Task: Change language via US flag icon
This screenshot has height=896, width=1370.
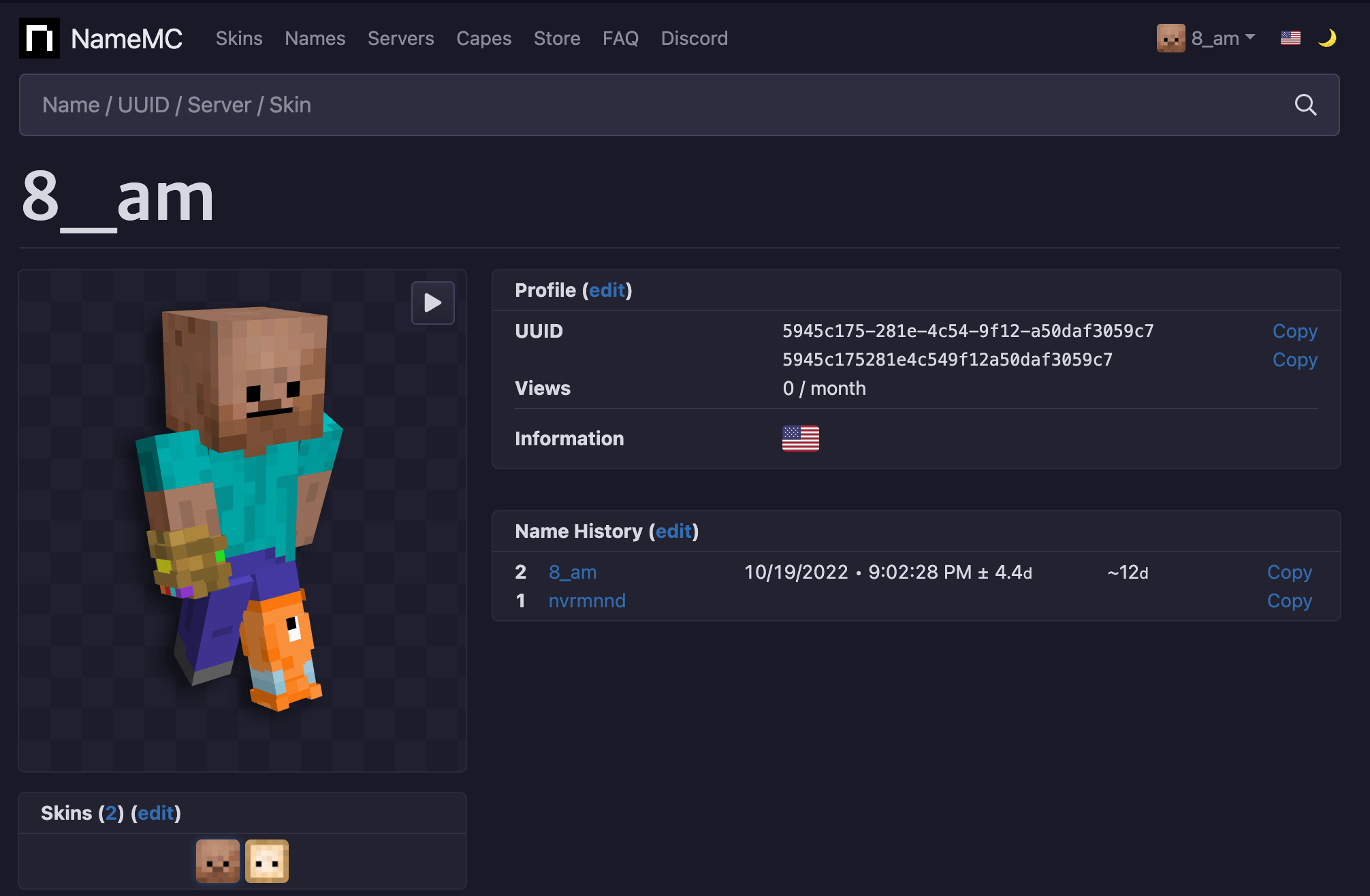Action: [1290, 38]
